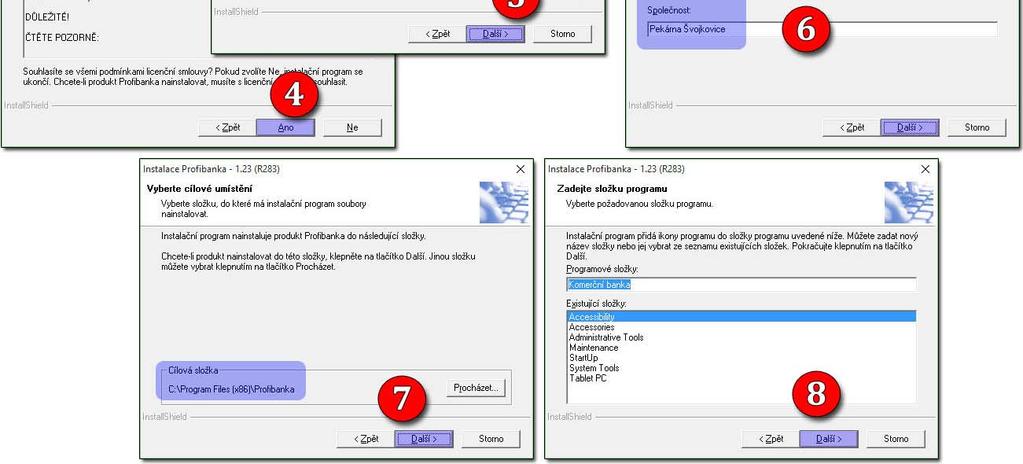Viewport: 1023px width, 464px height.
Task: Close the program folder dialog window
Action: [x=924, y=169]
